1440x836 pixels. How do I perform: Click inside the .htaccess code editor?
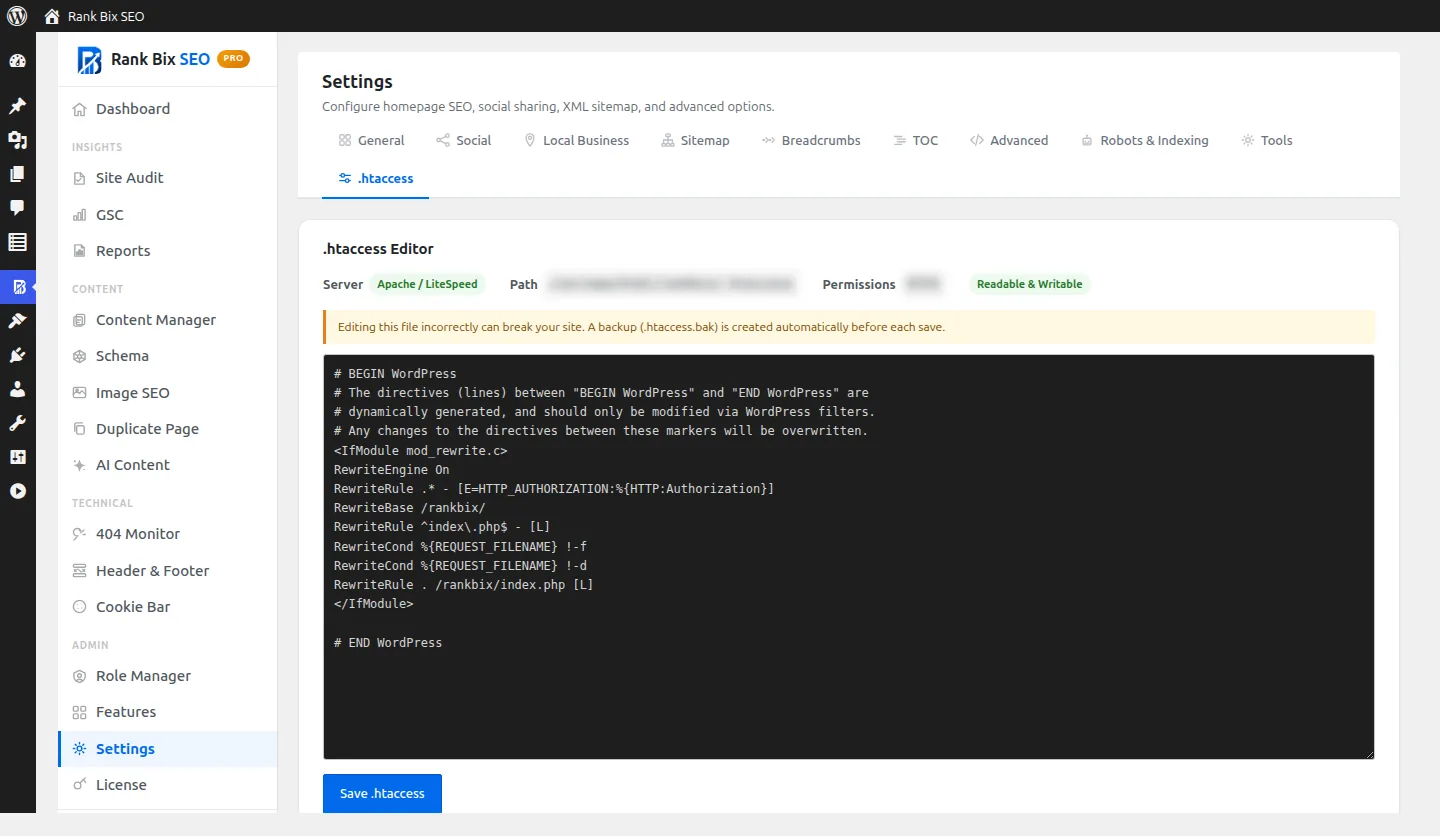[848, 557]
